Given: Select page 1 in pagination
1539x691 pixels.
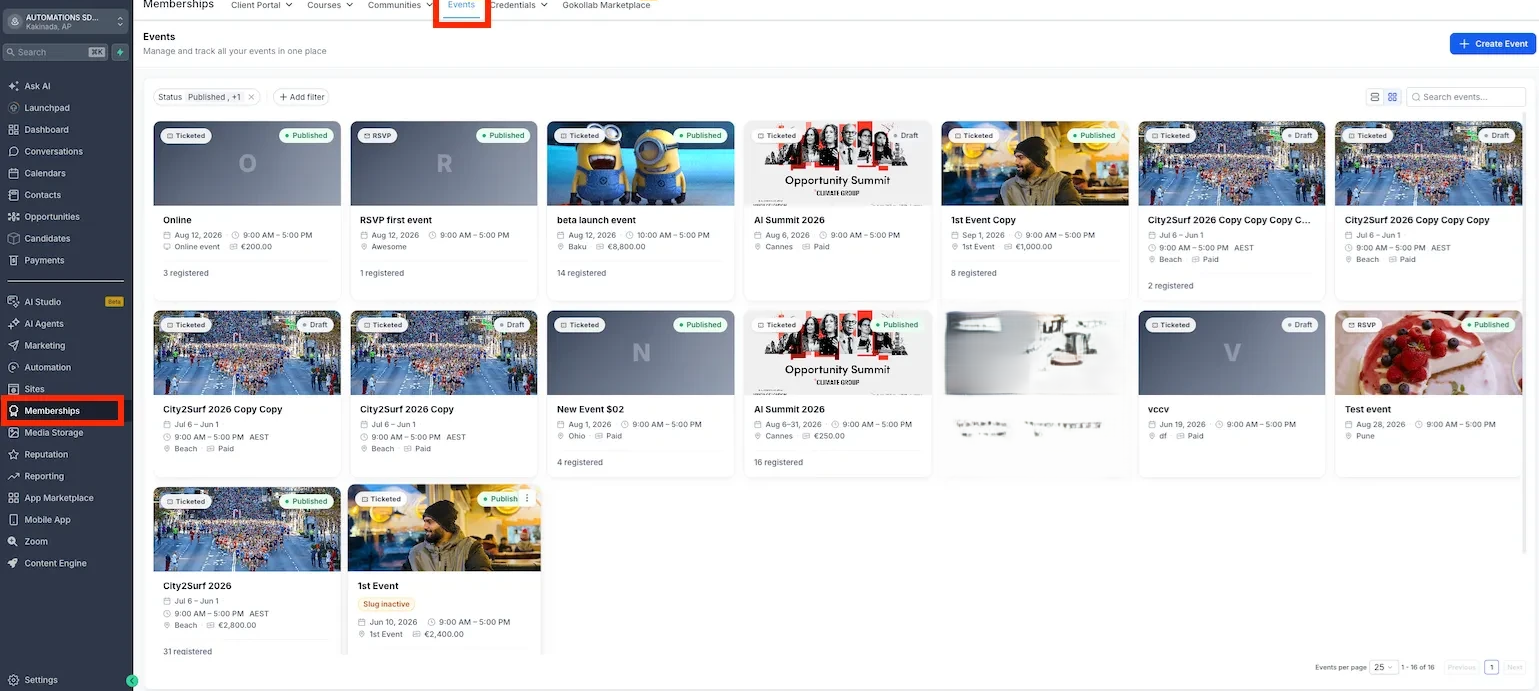Looking at the screenshot, I should [x=1491, y=667].
